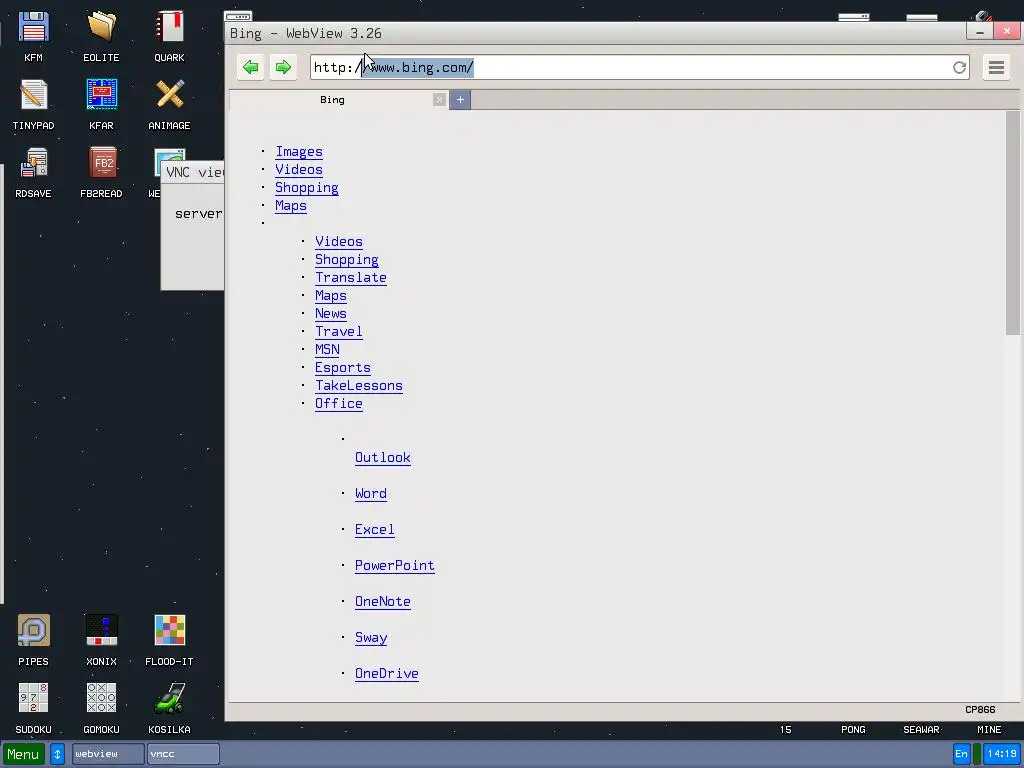Launch the FB2READ reader icon
Viewport: 1024px width, 768px height.
click(x=101, y=173)
